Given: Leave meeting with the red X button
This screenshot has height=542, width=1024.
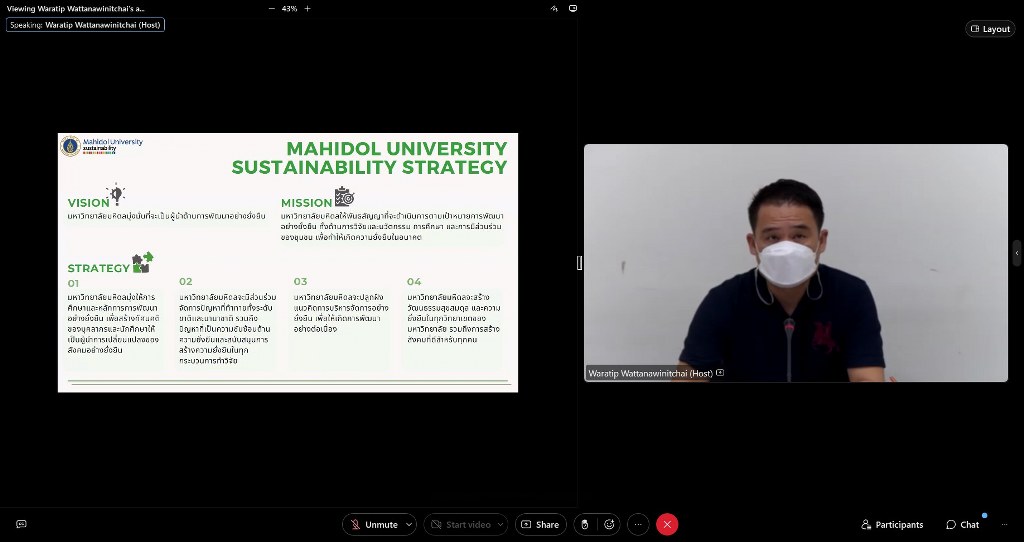Looking at the screenshot, I should [x=667, y=524].
